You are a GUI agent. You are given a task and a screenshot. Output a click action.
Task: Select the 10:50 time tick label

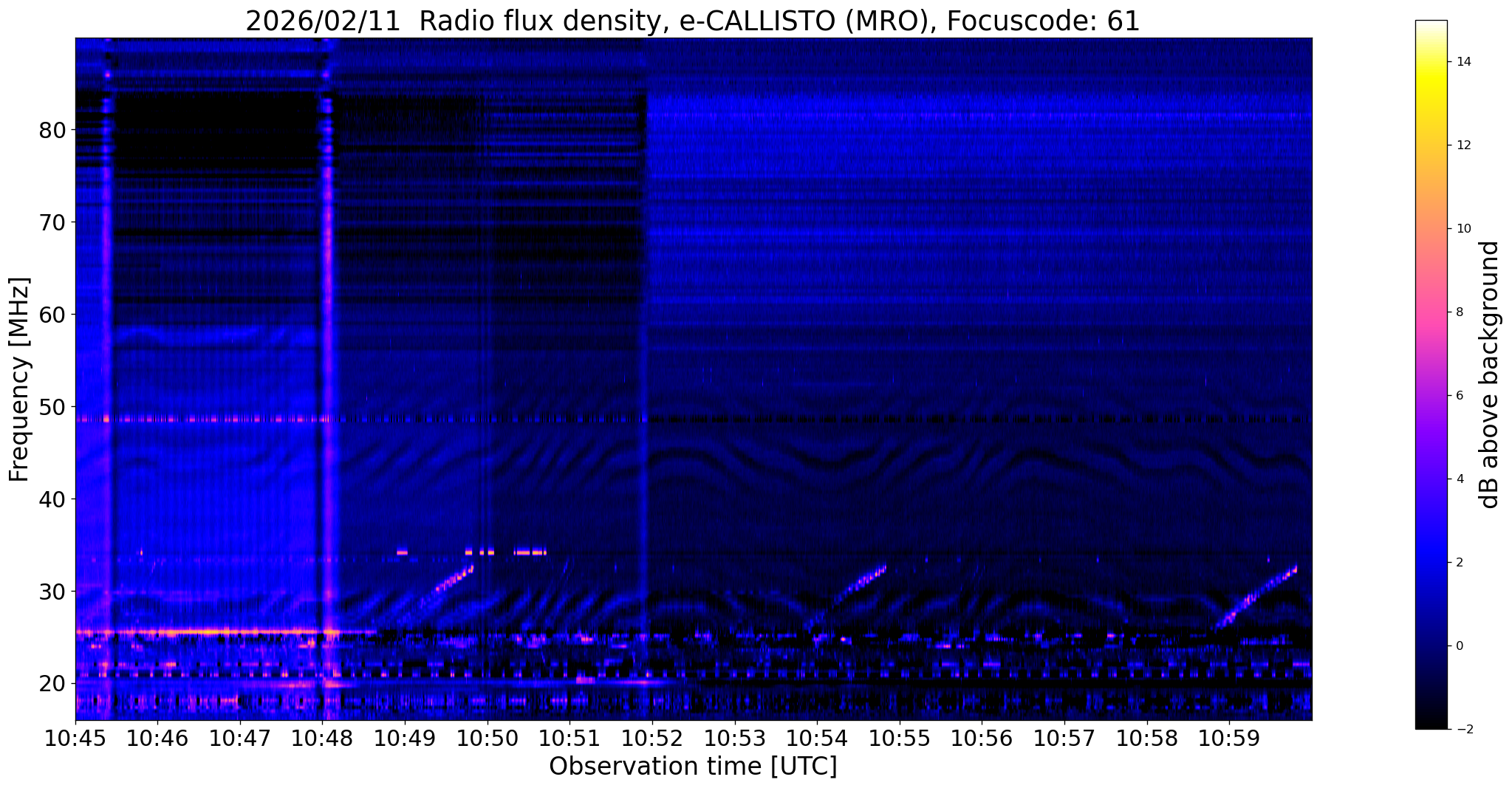click(x=488, y=738)
